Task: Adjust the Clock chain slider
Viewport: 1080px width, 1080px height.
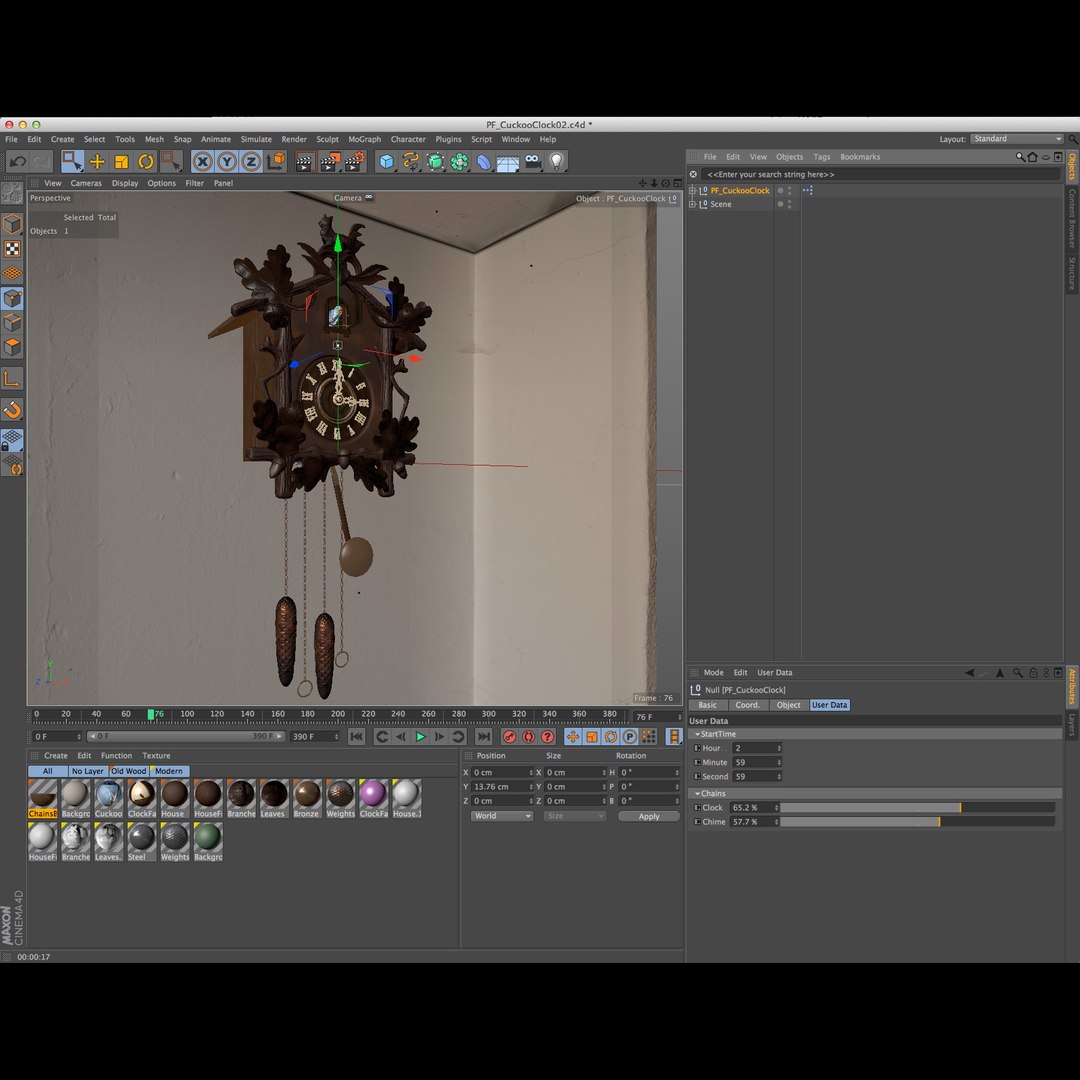Action: click(917, 808)
